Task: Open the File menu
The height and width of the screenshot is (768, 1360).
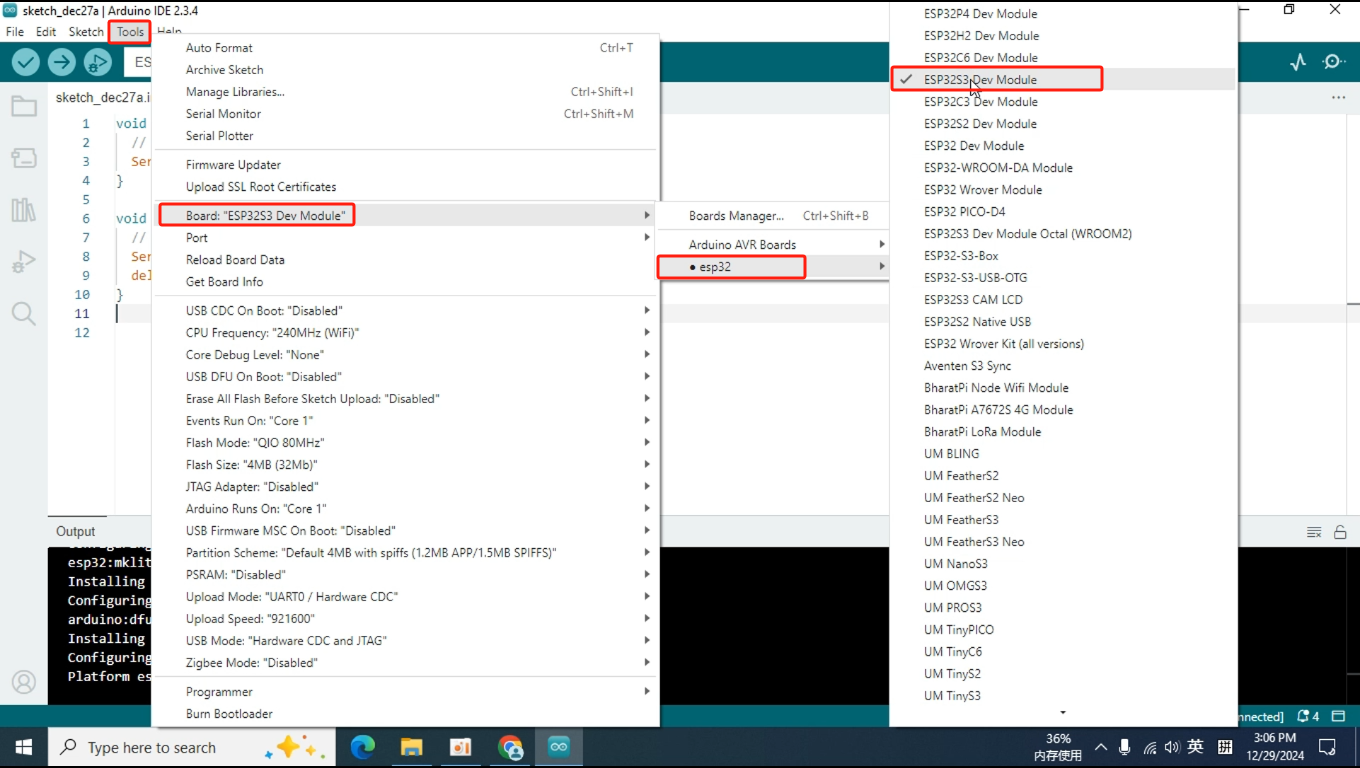Action: 15,32
